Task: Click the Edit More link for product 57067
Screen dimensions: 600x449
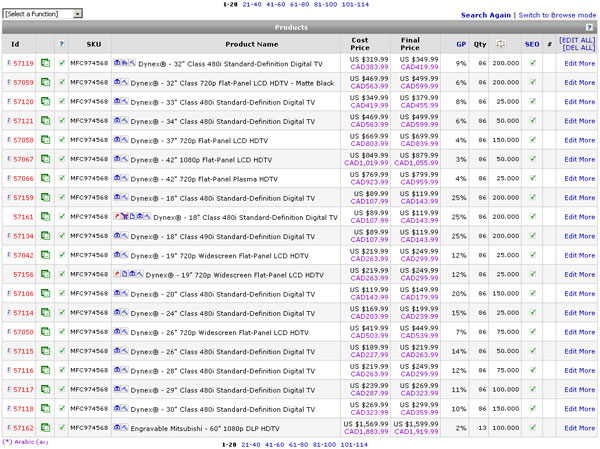Action: [579, 159]
